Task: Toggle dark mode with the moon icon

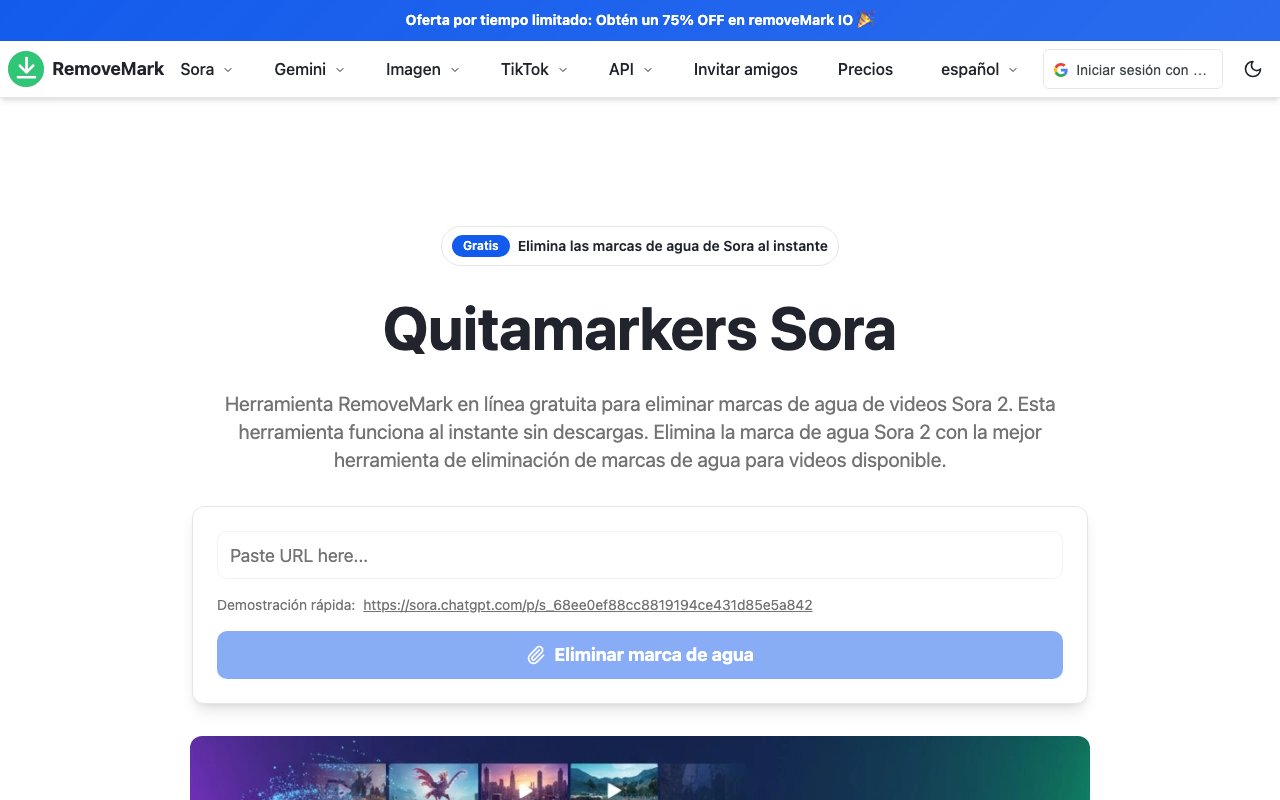Action: tap(1252, 69)
